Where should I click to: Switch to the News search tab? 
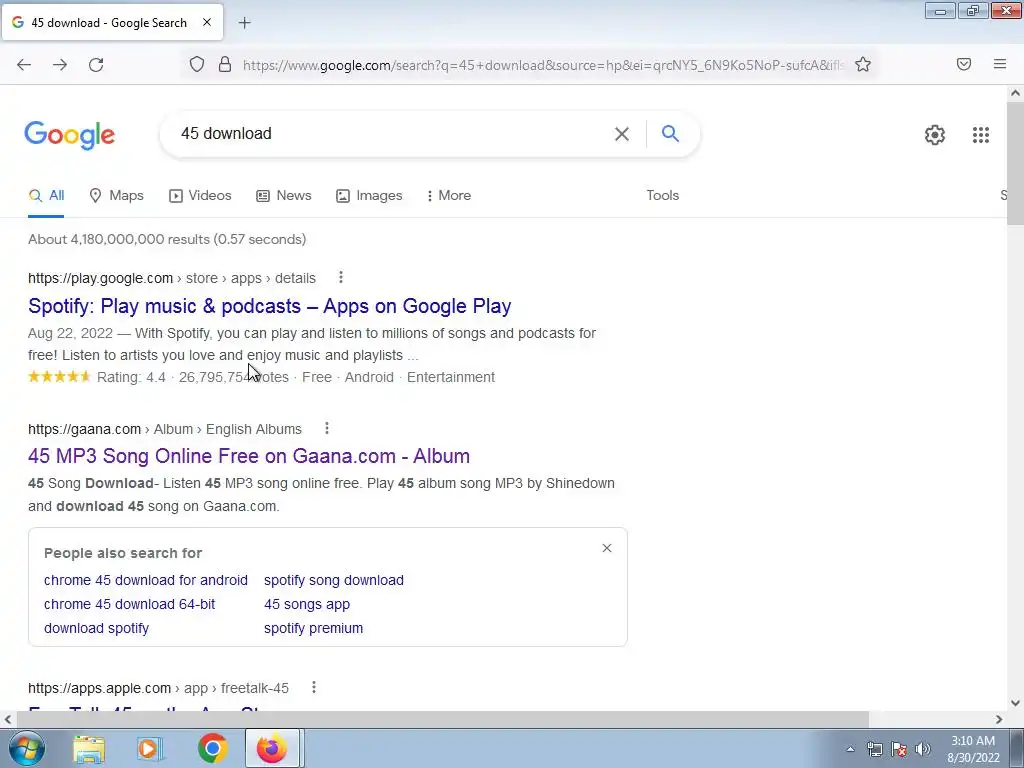283,195
